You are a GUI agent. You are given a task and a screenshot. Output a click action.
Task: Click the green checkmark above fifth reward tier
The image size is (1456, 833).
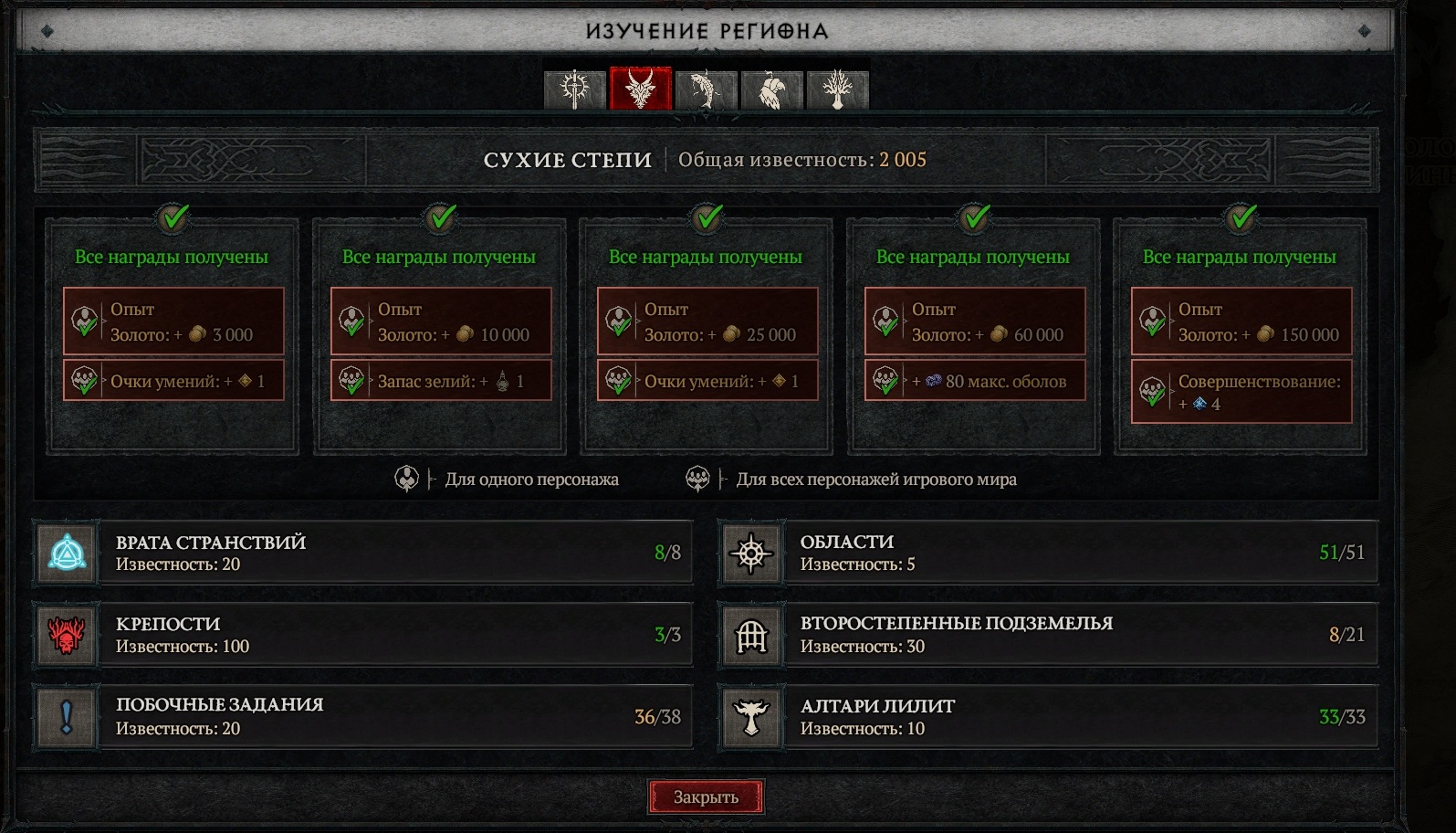tap(1241, 218)
